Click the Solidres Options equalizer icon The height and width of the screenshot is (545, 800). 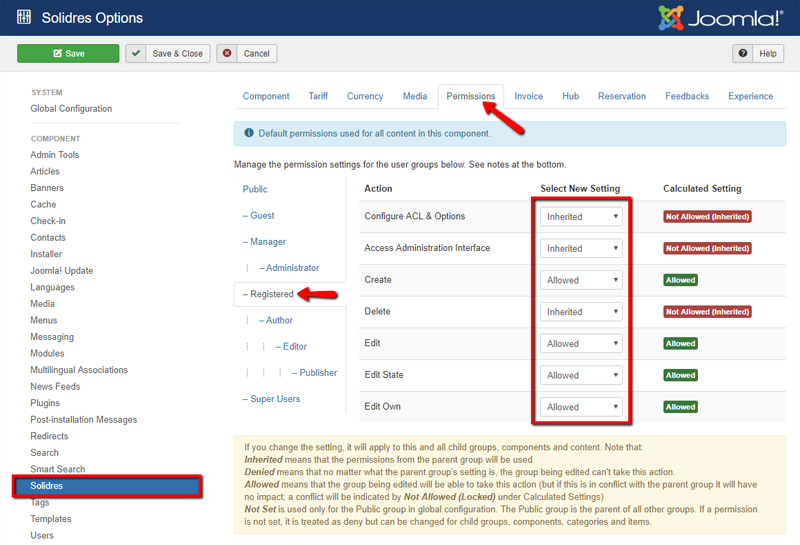coord(23,17)
